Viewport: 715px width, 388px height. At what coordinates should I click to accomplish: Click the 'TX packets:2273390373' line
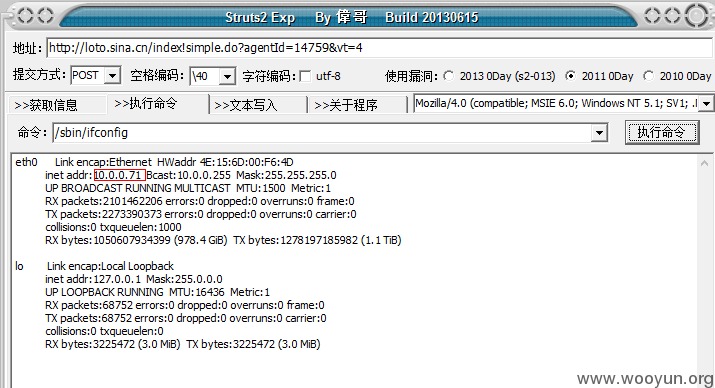coord(201,214)
